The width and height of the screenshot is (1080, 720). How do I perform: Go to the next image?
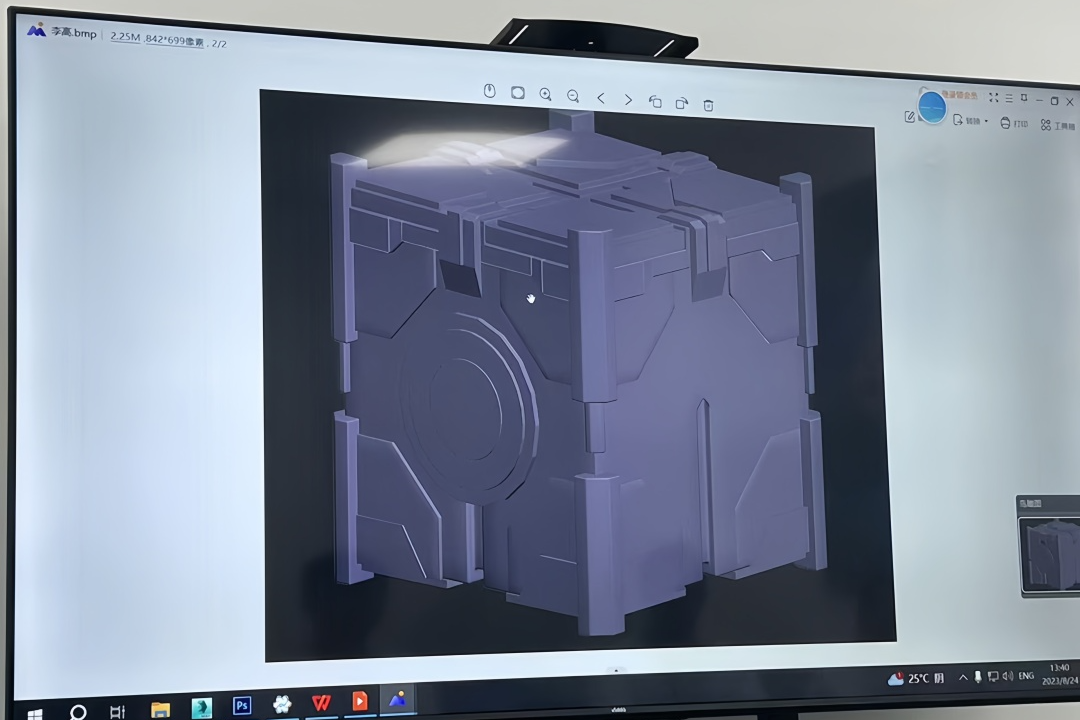[x=628, y=99]
